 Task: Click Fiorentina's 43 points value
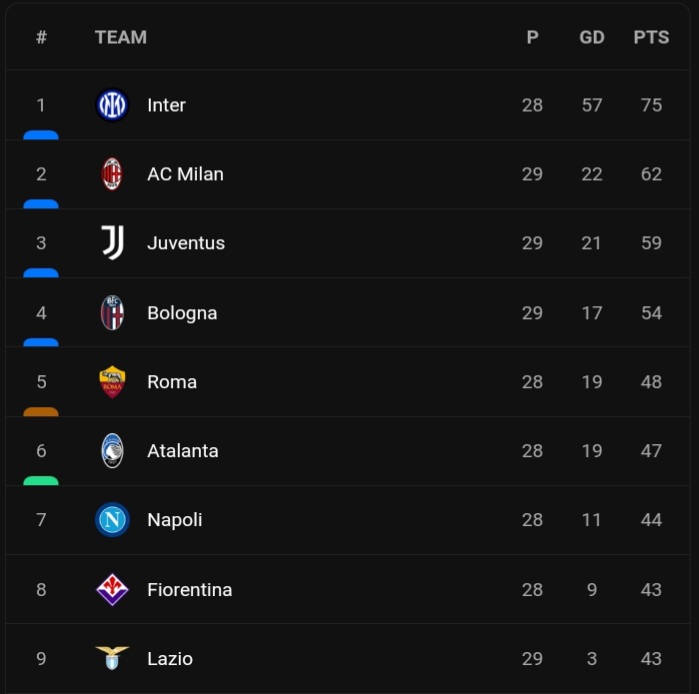tap(651, 590)
